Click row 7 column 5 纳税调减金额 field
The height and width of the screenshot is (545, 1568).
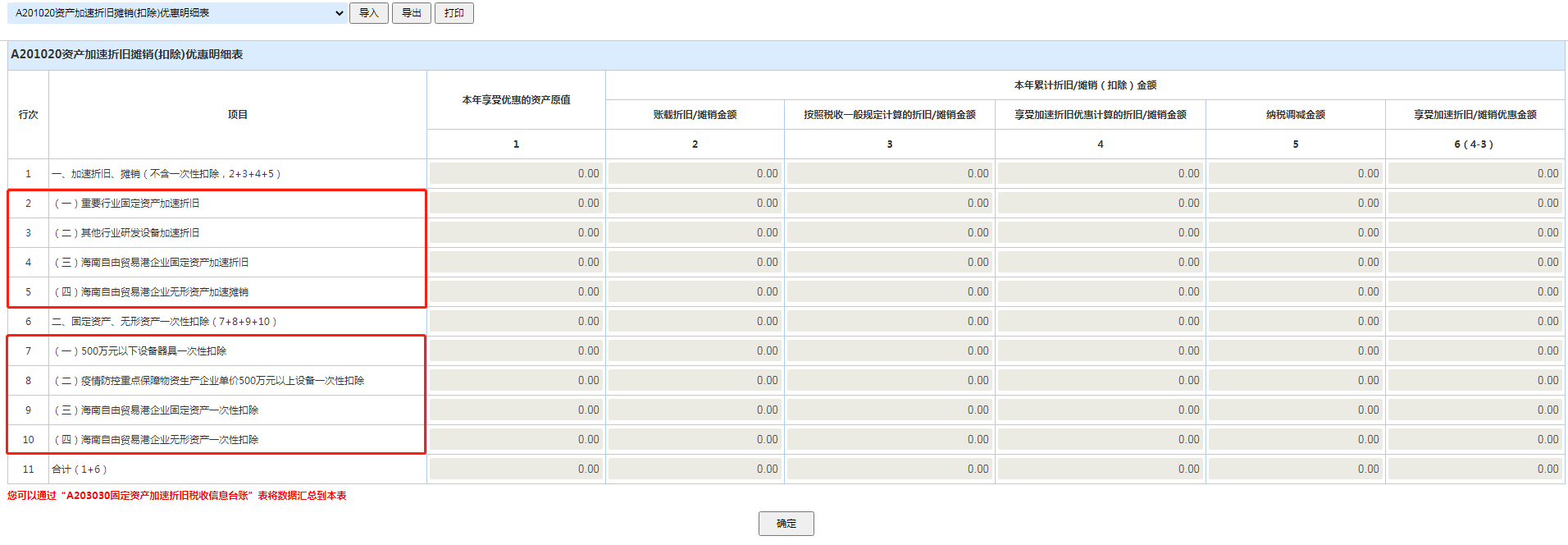tap(1296, 350)
